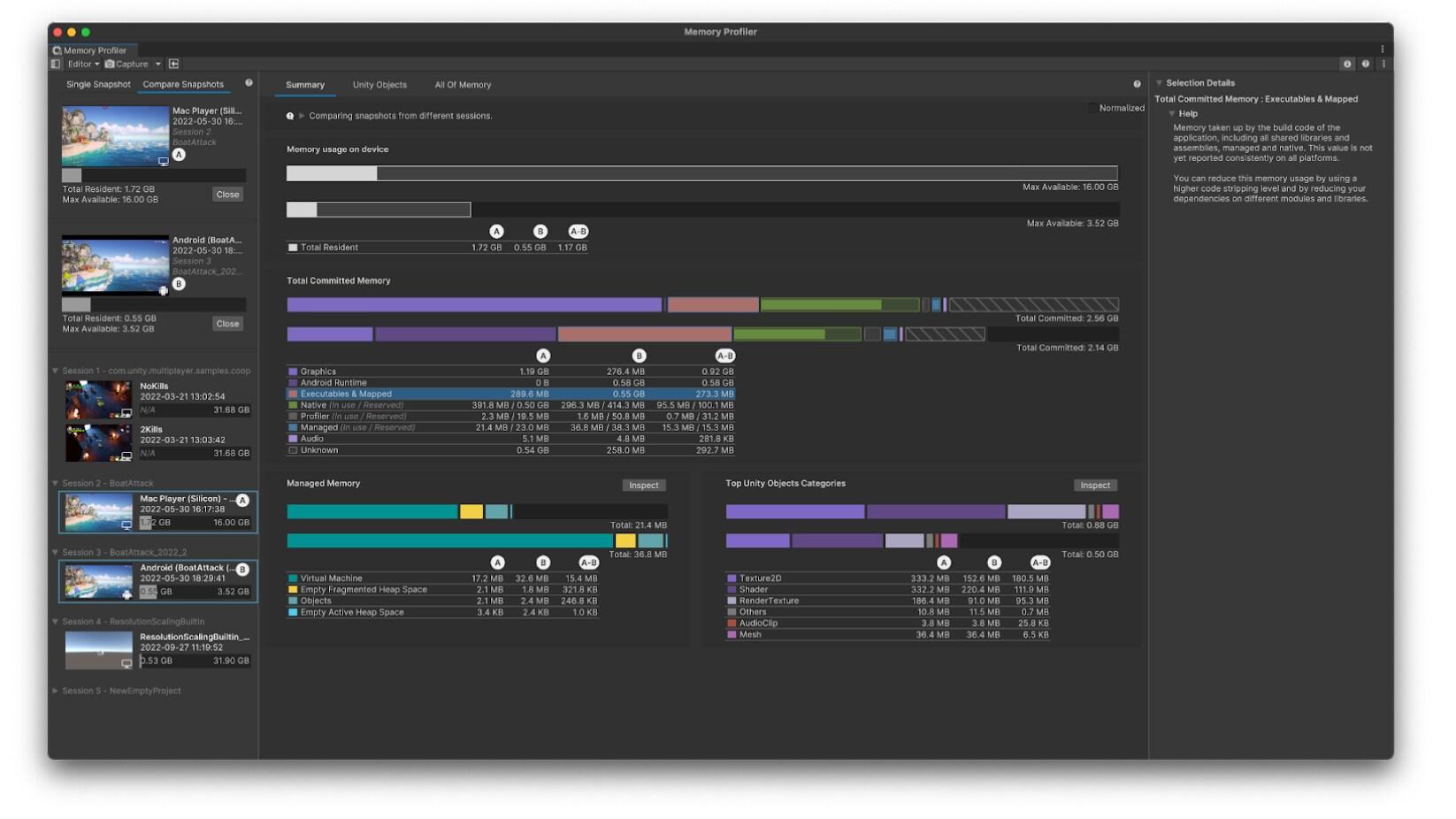Open the Summary tab help icon

pos(1138,84)
